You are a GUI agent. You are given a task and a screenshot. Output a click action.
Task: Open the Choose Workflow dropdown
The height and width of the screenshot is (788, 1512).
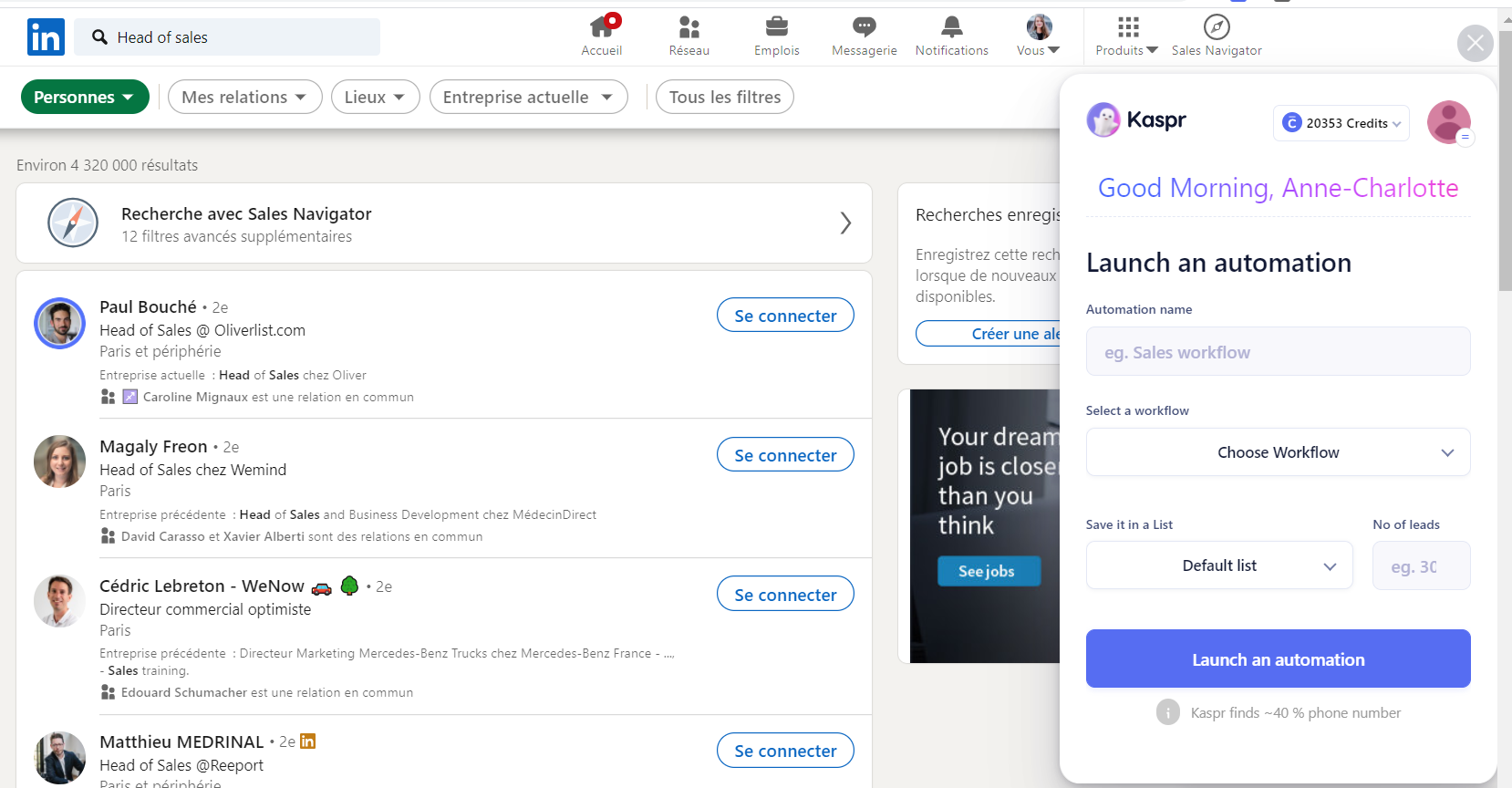1278,452
